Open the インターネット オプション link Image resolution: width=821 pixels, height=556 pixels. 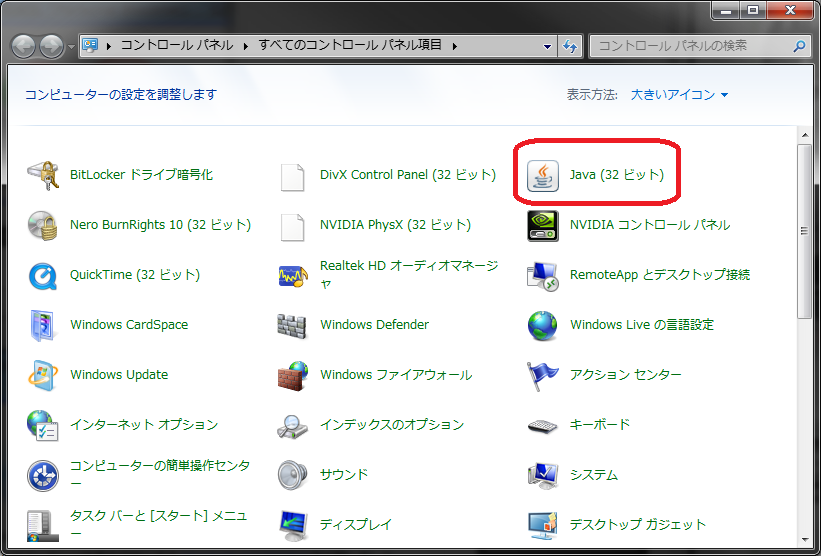(144, 425)
